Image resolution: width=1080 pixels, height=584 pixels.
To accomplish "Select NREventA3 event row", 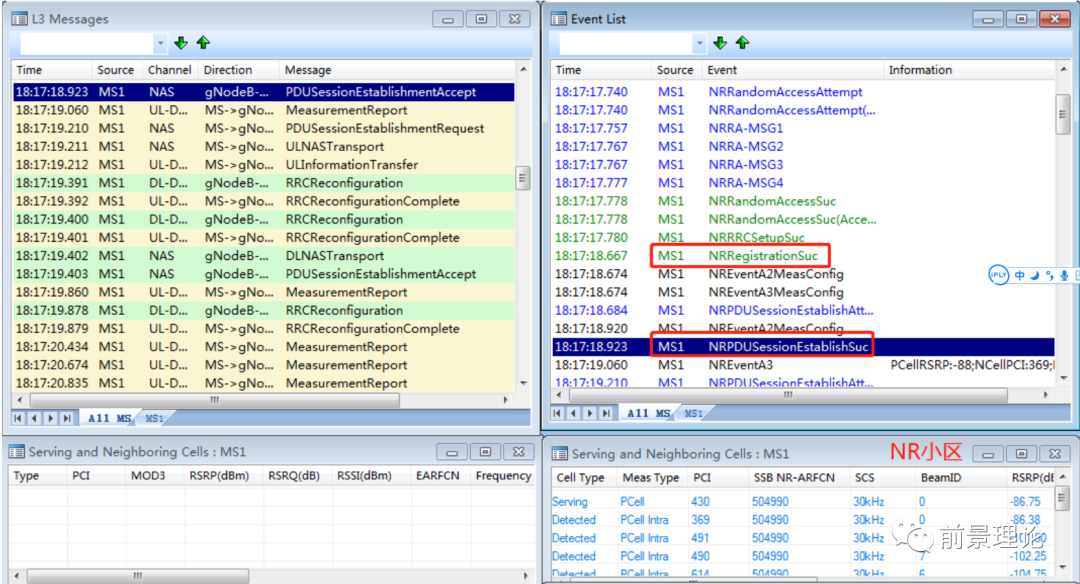I will (x=803, y=365).
